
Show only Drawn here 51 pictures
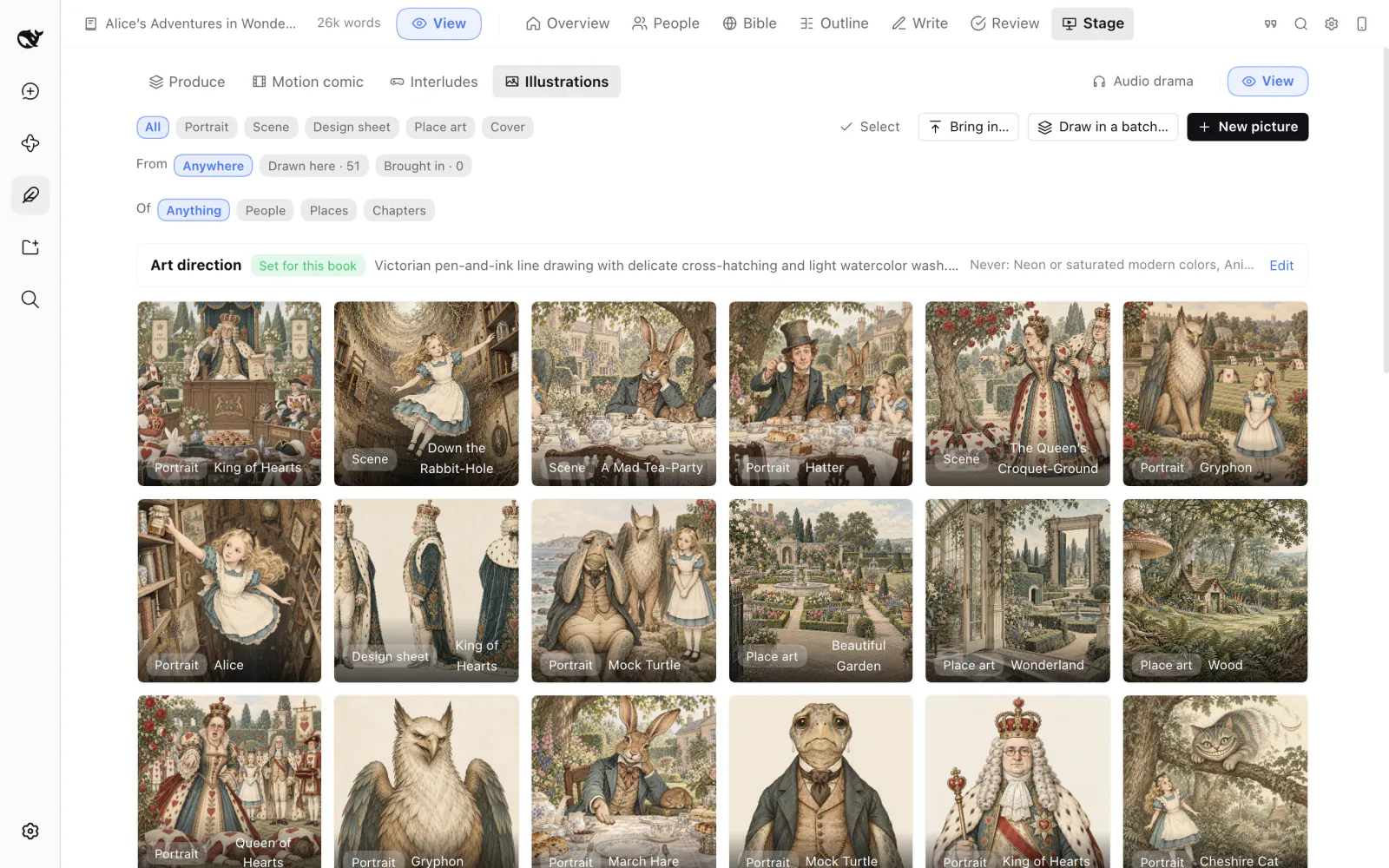[314, 166]
